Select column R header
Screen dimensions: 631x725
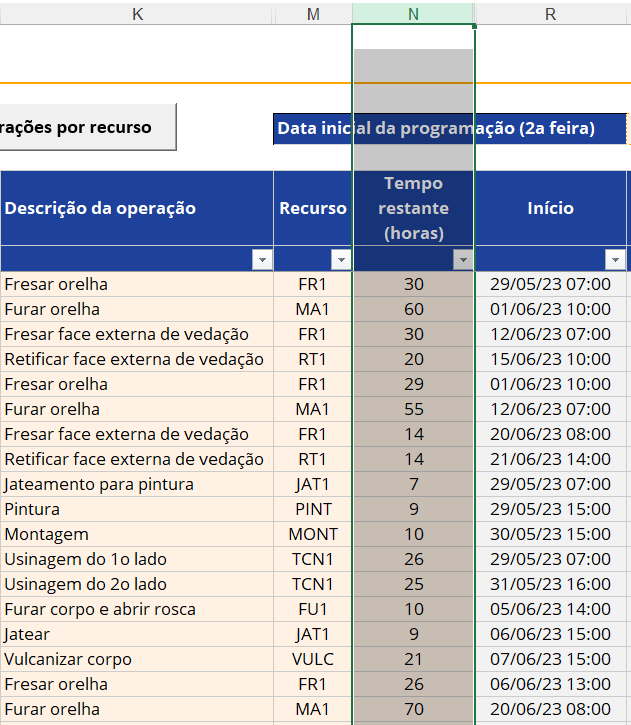551,13
